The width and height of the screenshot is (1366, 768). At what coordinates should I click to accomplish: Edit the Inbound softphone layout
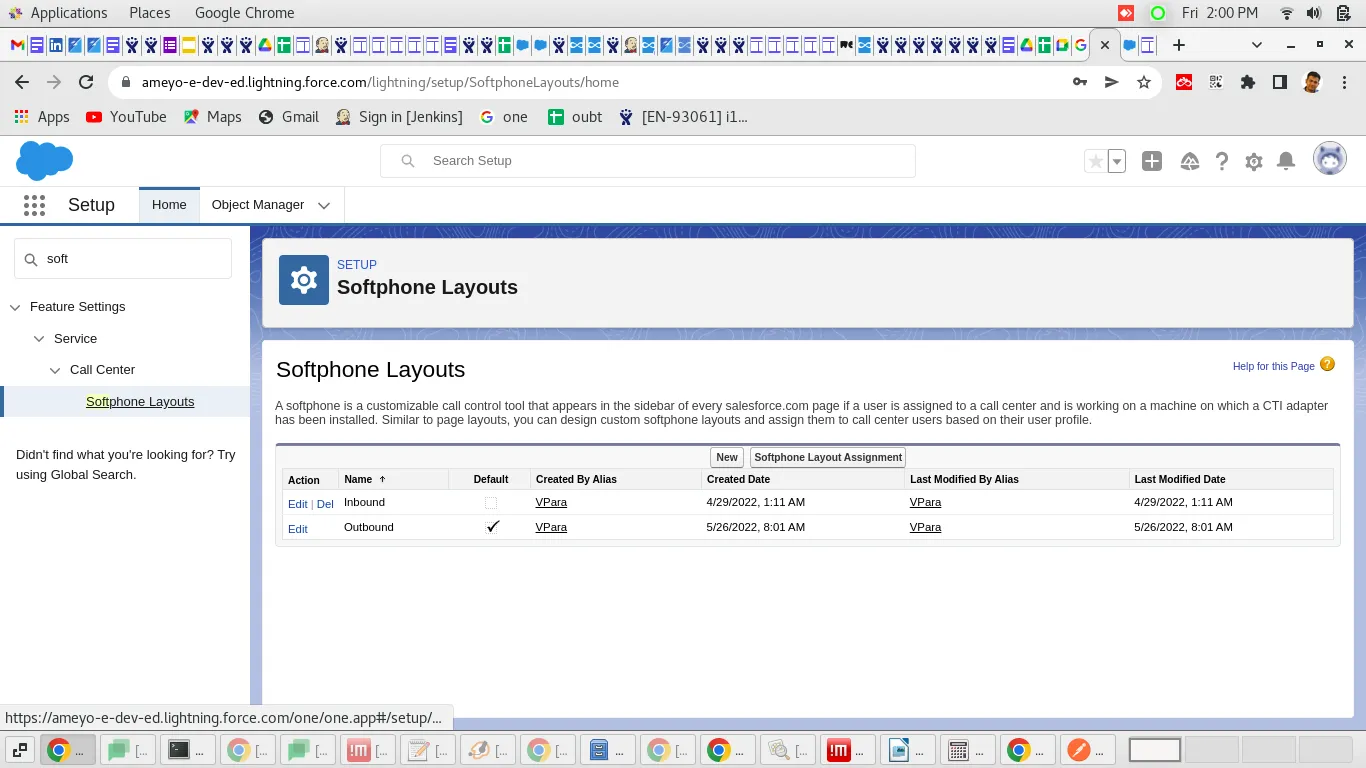(298, 504)
